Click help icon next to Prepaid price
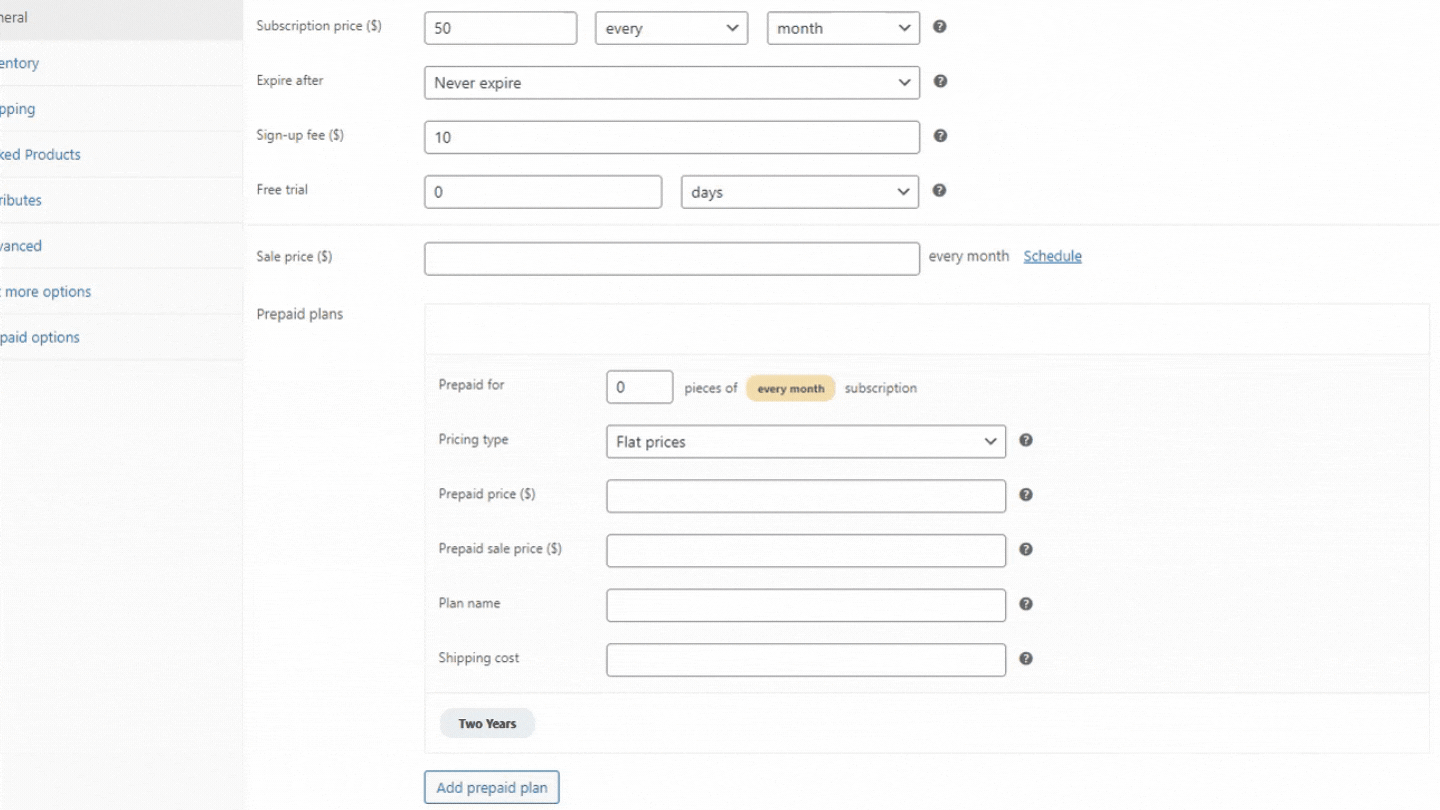 [1025, 495]
